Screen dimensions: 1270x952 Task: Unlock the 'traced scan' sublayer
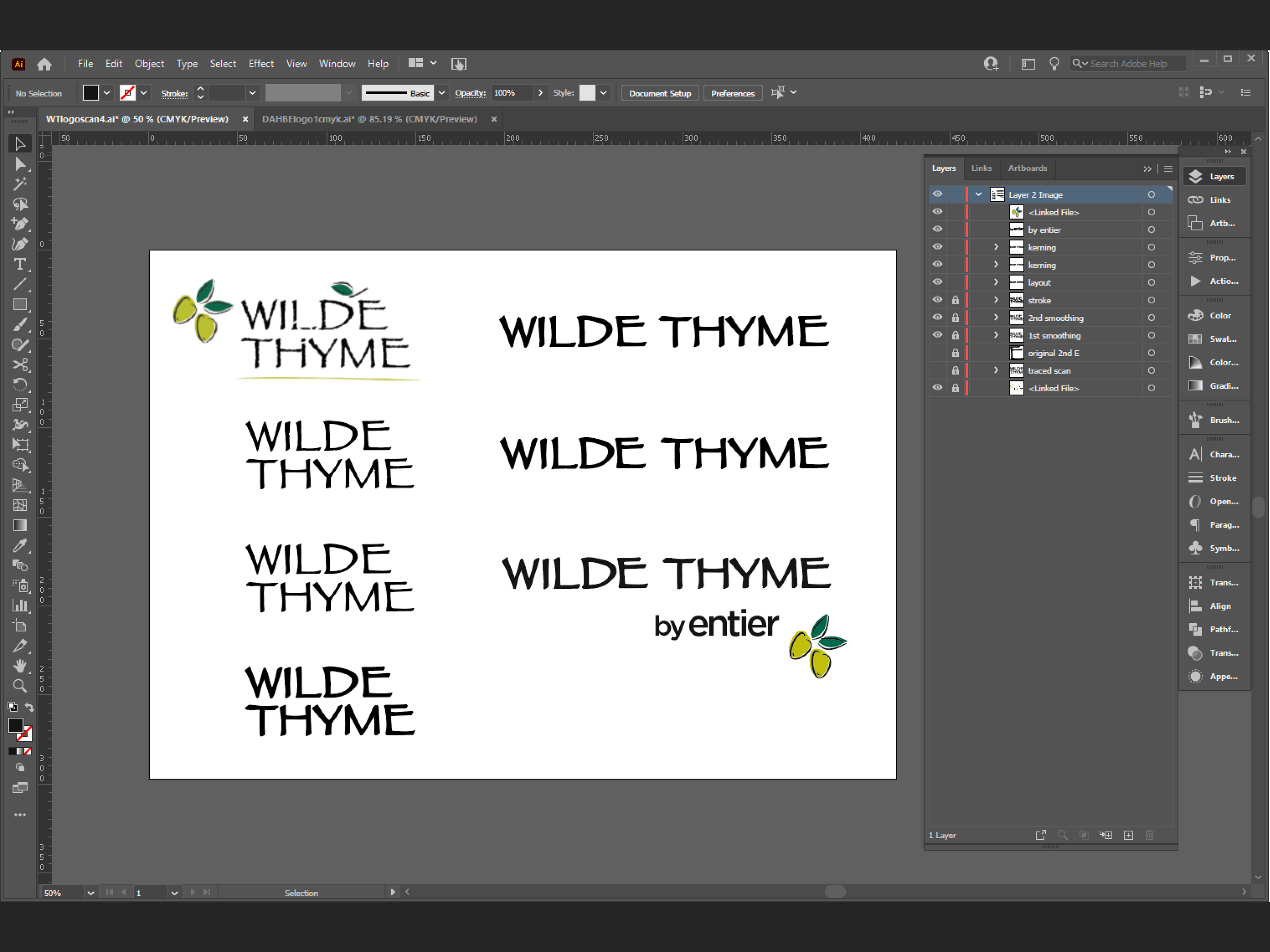pyautogui.click(x=955, y=371)
